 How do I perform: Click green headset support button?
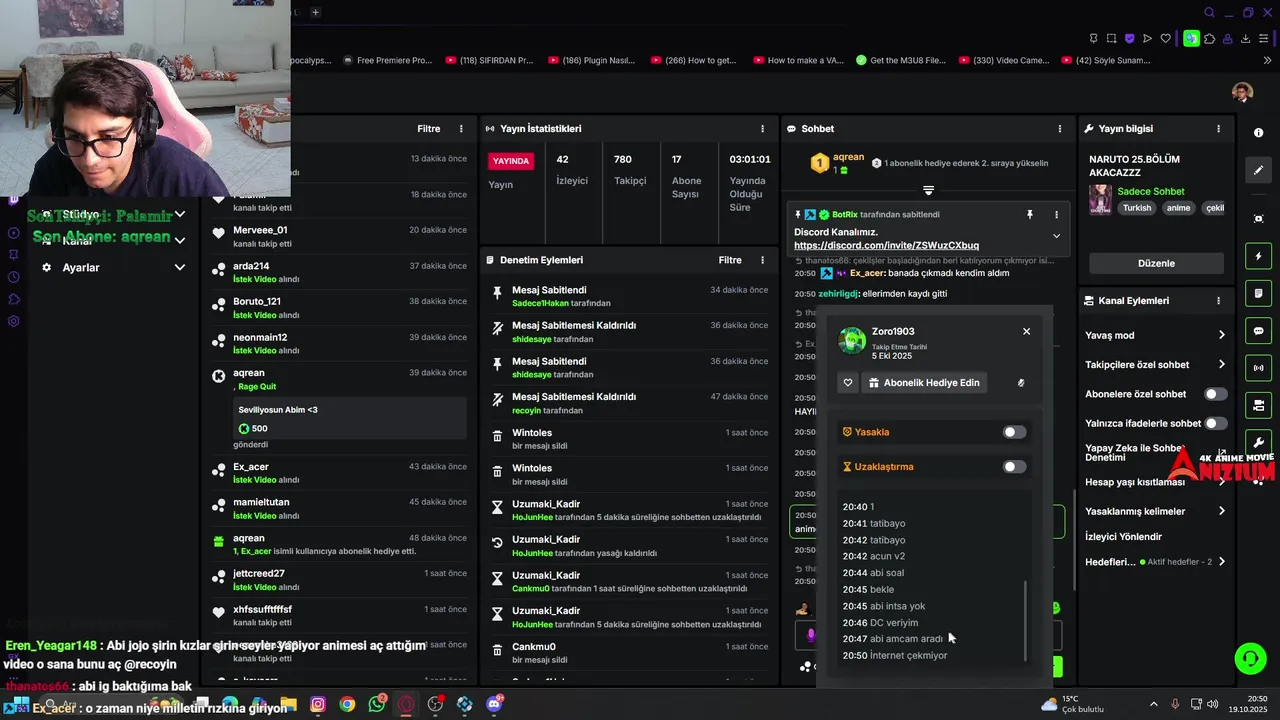pos(1250,658)
